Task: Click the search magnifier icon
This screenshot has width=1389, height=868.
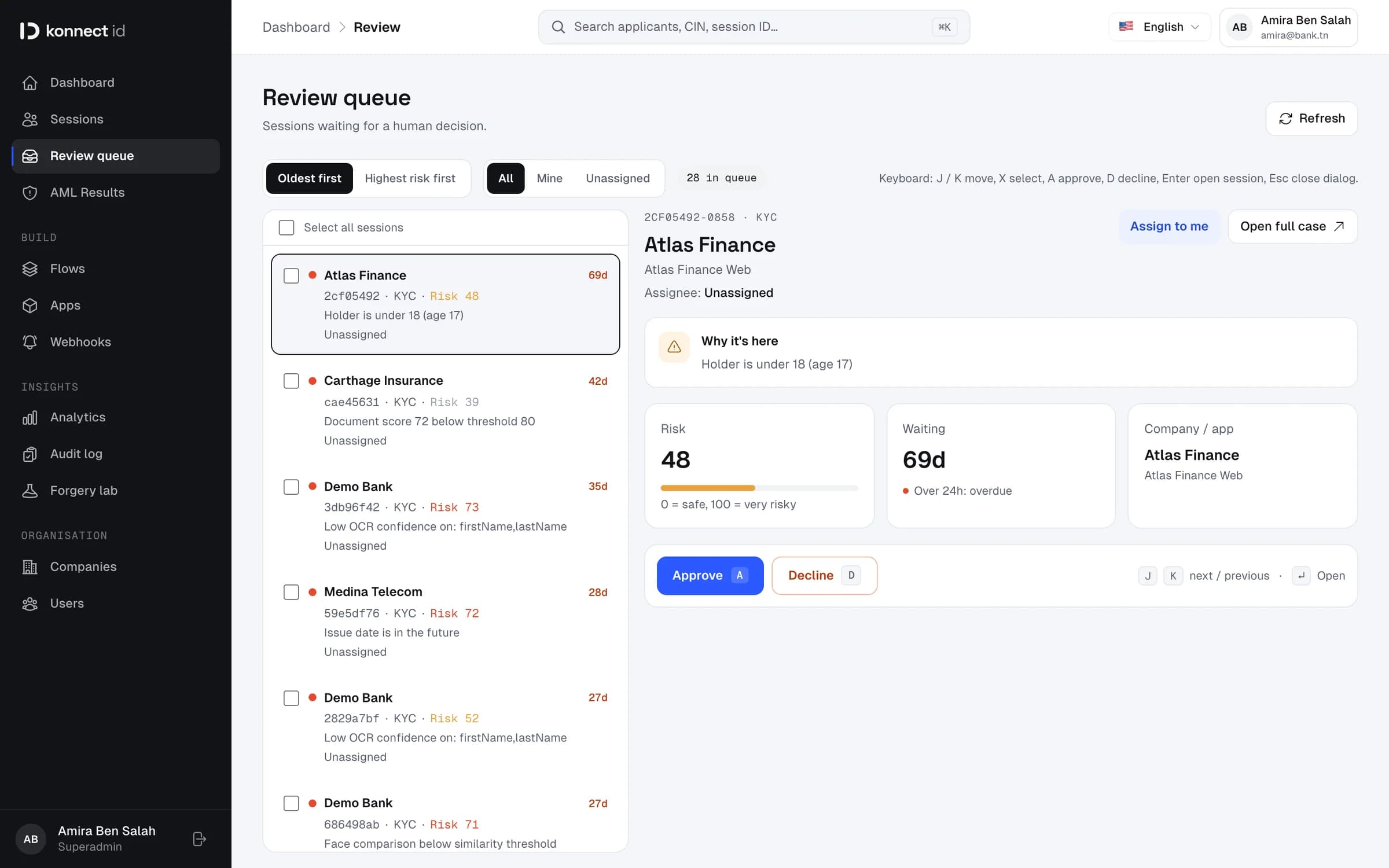Action: click(x=558, y=27)
